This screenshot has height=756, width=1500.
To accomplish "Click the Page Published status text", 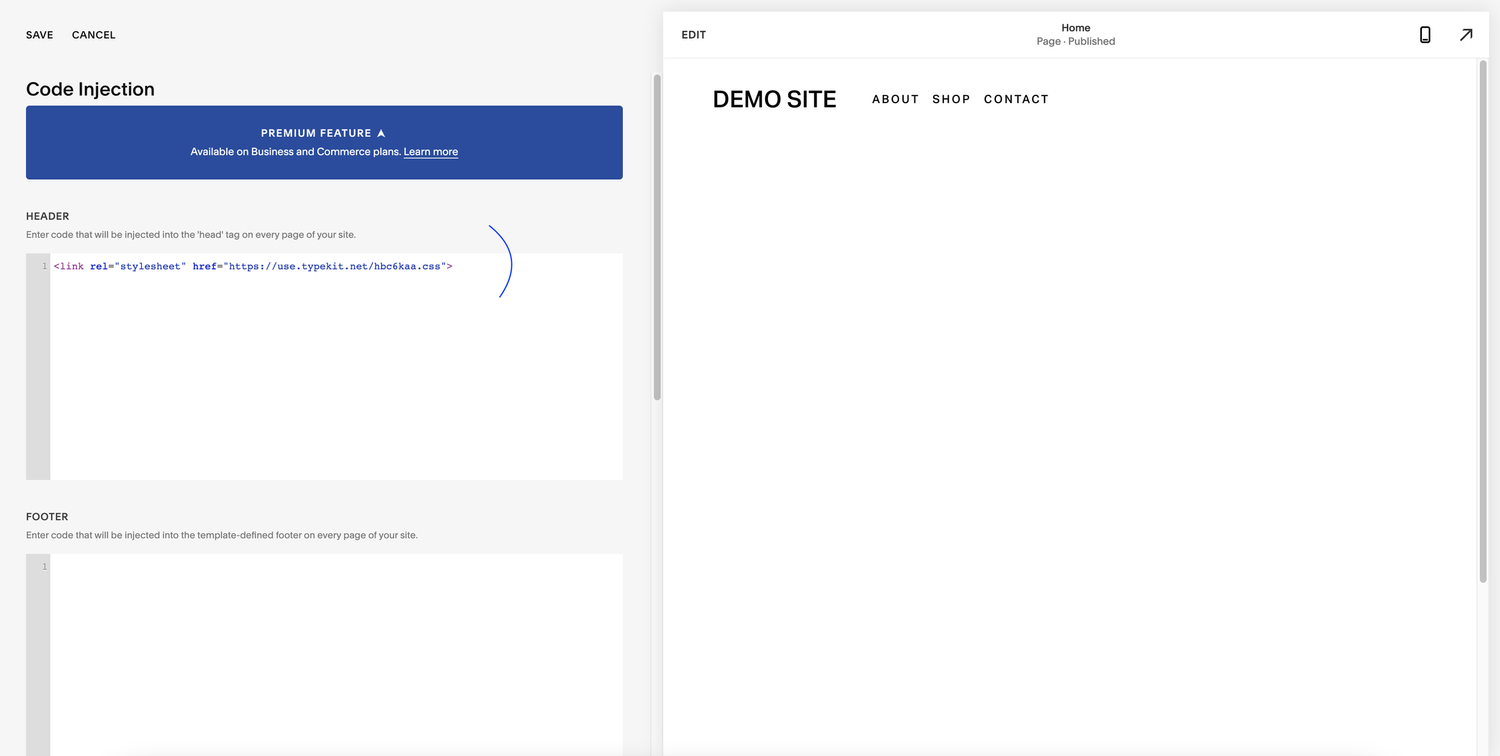I will tap(1075, 41).
